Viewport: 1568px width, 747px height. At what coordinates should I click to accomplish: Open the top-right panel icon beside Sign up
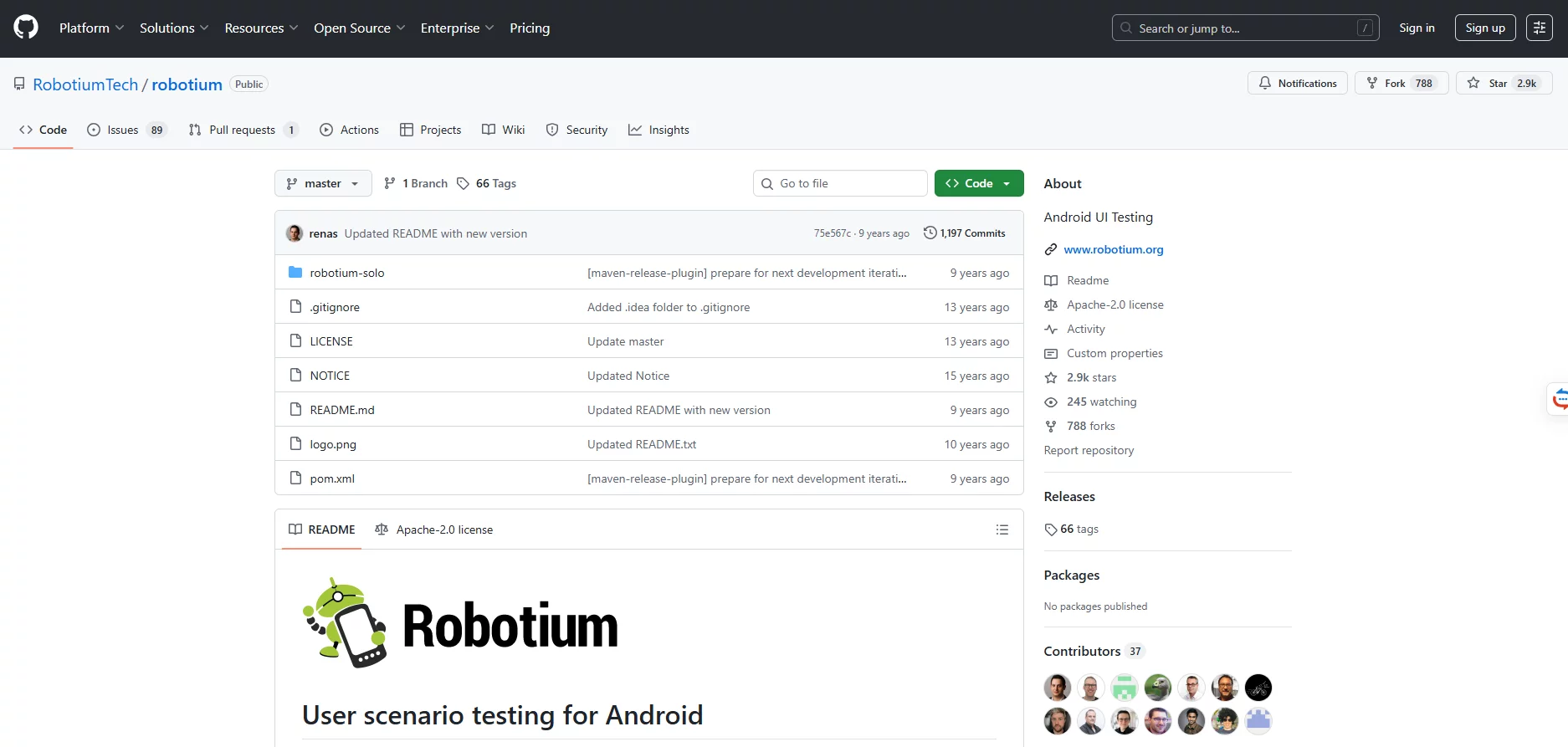(x=1540, y=28)
